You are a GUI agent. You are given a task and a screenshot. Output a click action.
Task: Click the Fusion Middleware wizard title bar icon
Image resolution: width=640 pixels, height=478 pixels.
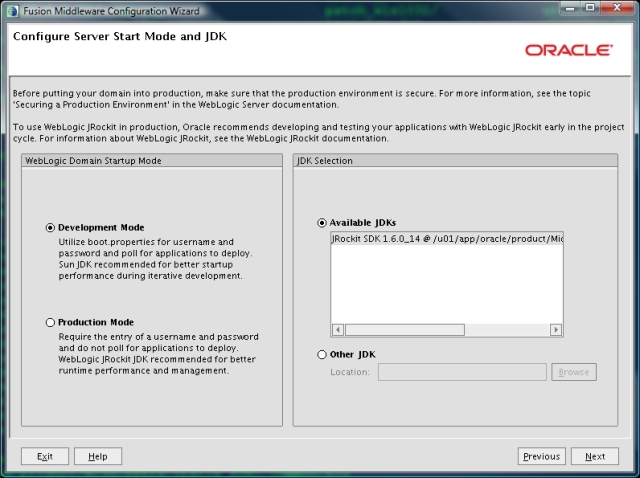click(13, 11)
